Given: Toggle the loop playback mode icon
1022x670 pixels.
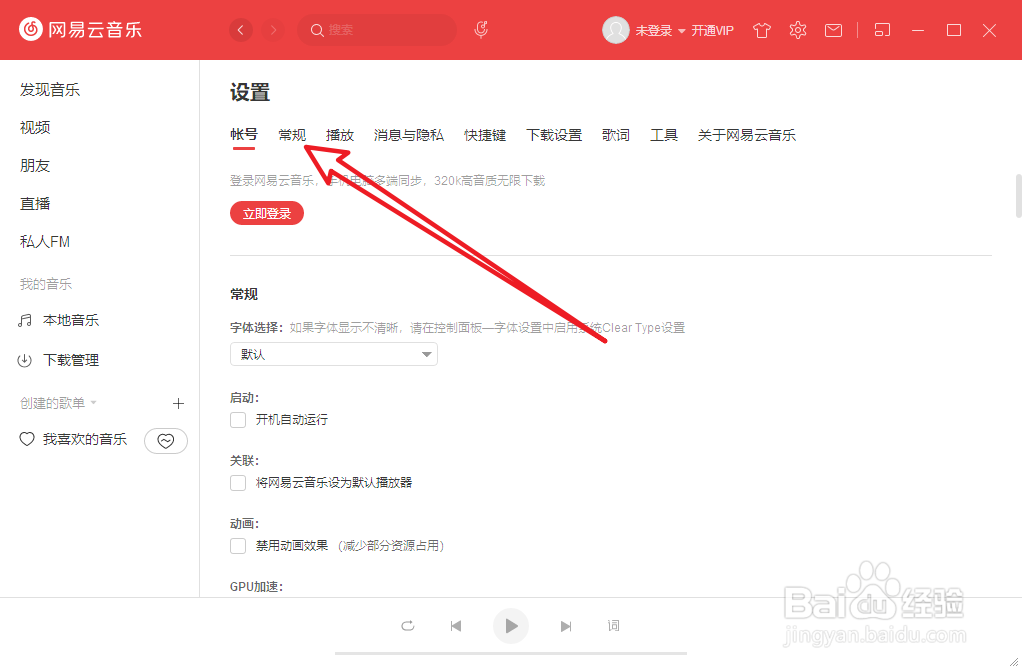Looking at the screenshot, I should 408,626.
